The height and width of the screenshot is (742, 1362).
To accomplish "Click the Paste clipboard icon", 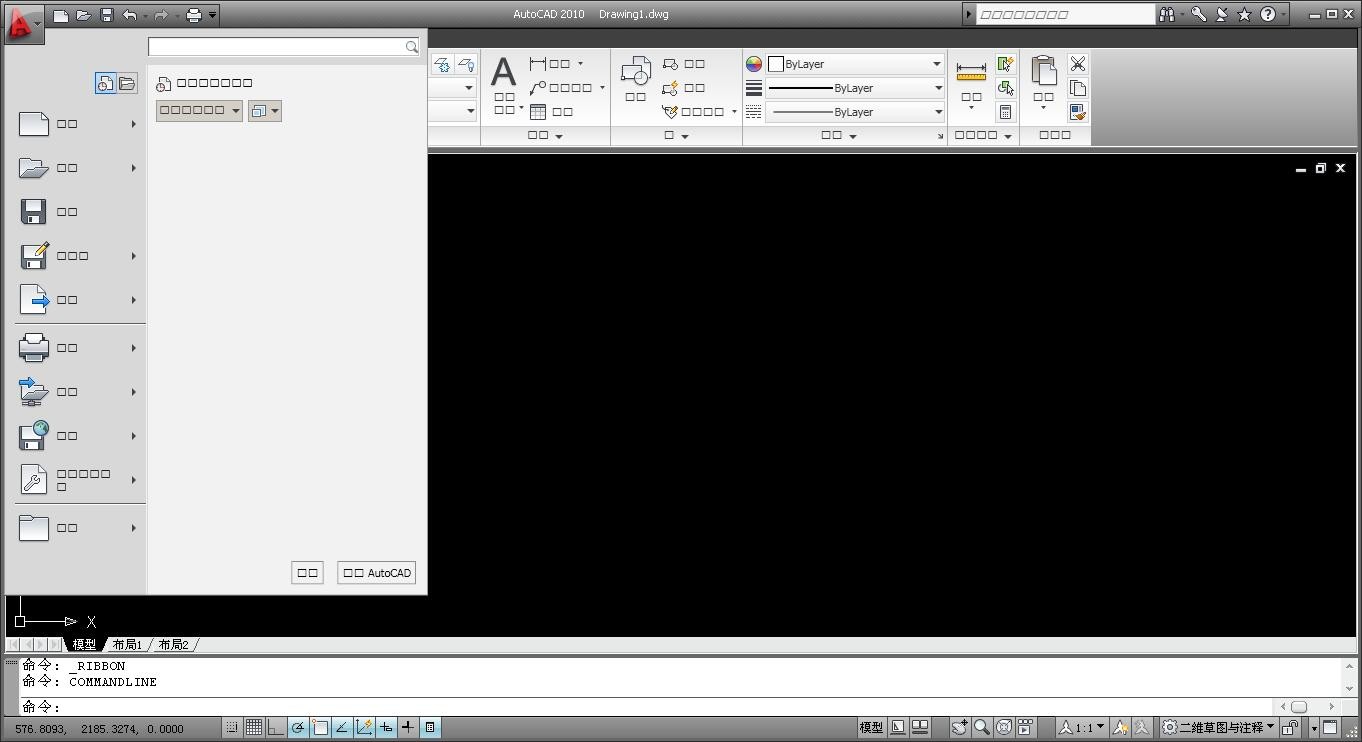I will point(1043,71).
